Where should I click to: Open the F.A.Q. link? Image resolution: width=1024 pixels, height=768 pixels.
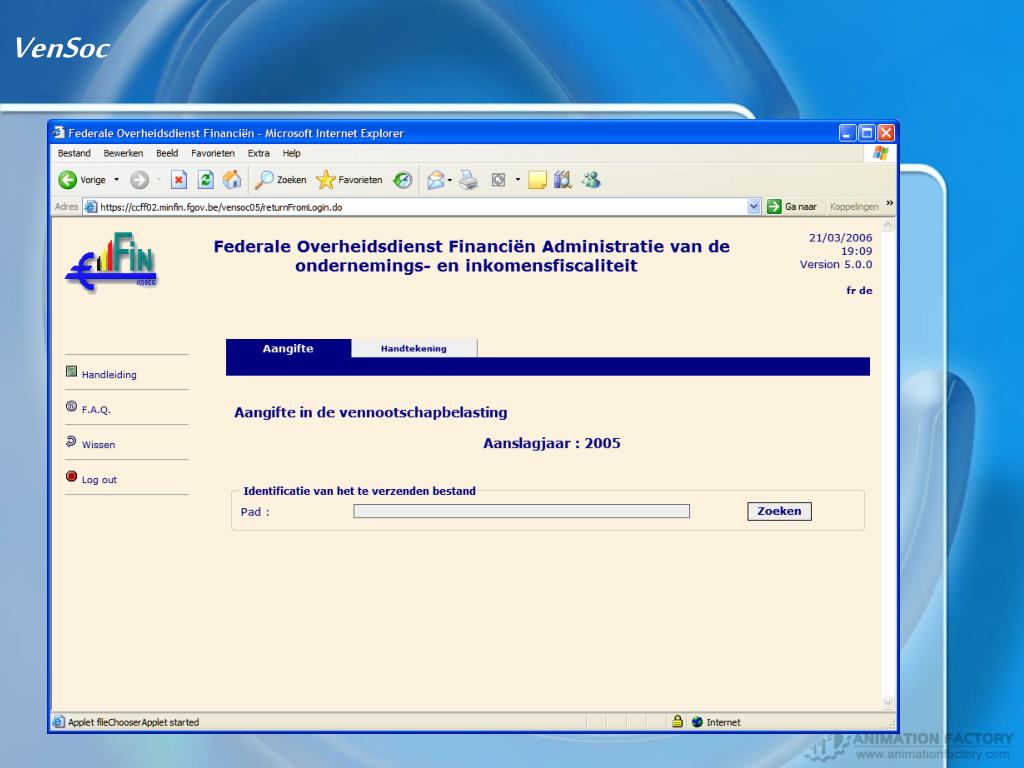point(96,410)
